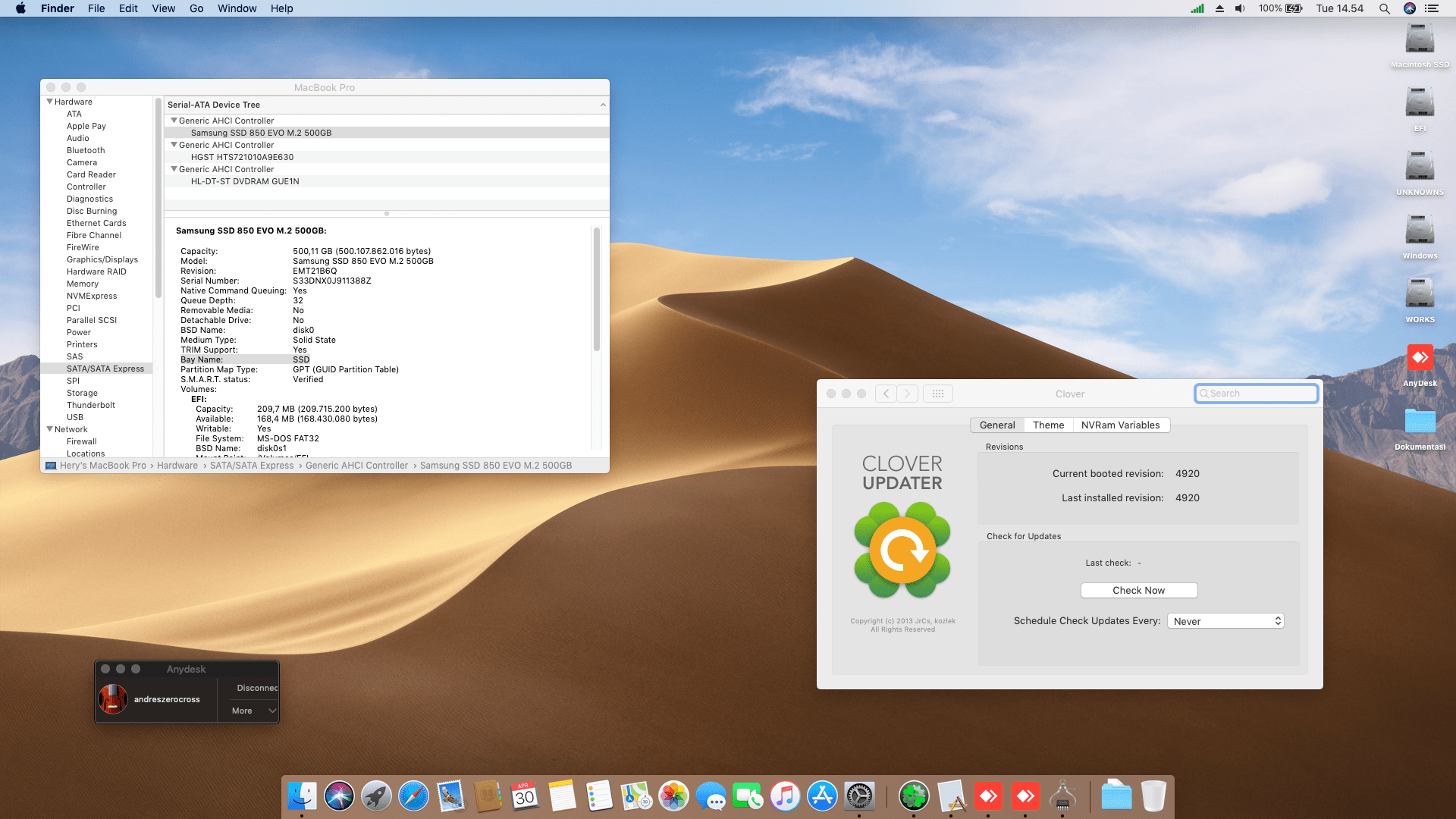Select Graphics/Displays in the sidebar
Image resolution: width=1456 pixels, height=819 pixels.
tap(102, 259)
